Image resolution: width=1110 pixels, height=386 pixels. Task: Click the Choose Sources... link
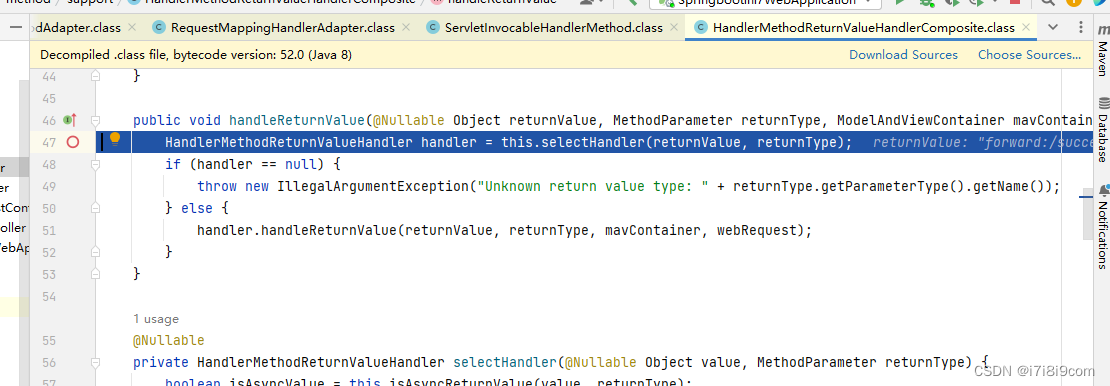click(x=1029, y=55)
